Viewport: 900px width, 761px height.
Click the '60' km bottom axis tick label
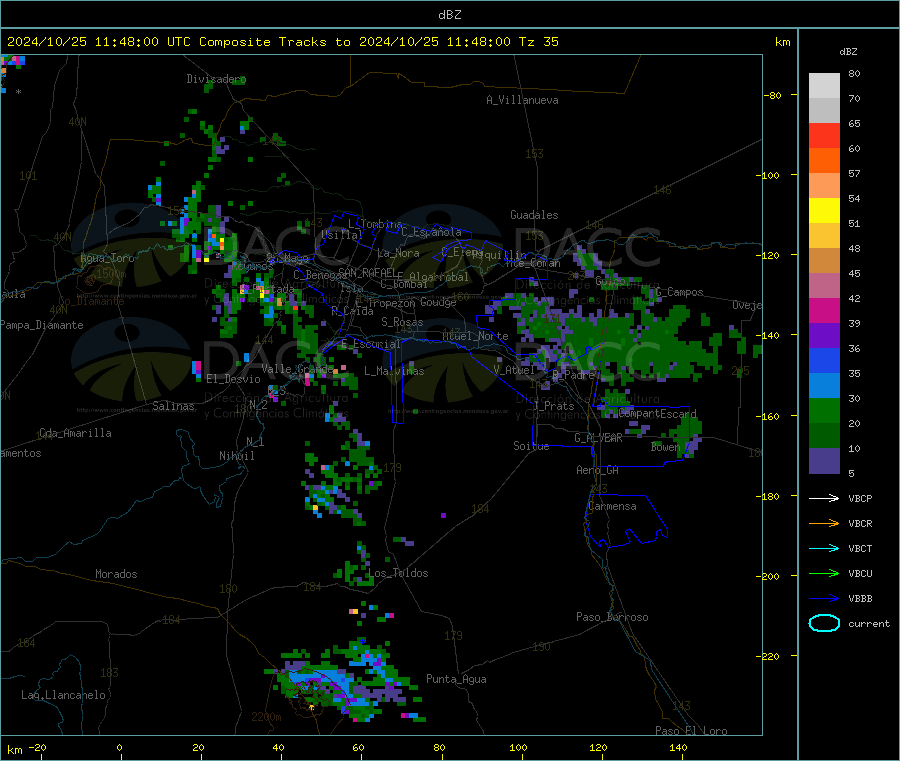click(x=358, y=747)
